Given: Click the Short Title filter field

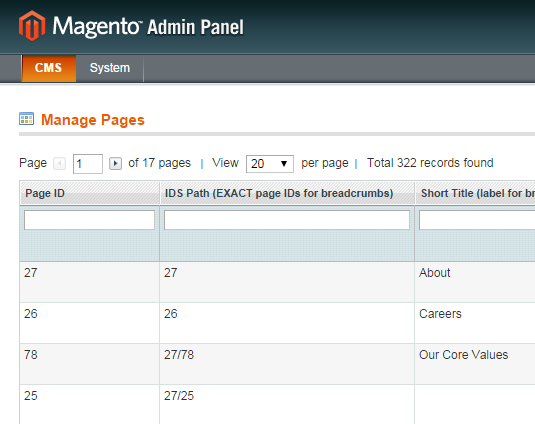Looking at the screenshot, I should tap(477, 220).
